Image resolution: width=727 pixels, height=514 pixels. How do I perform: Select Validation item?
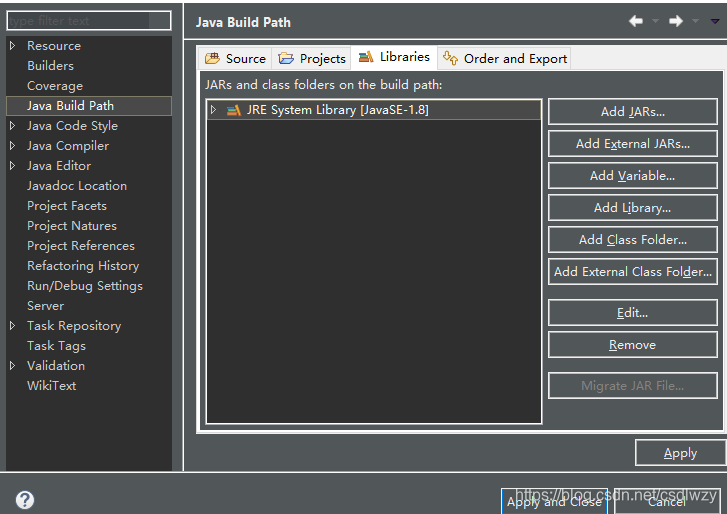[x=56, y=366]
